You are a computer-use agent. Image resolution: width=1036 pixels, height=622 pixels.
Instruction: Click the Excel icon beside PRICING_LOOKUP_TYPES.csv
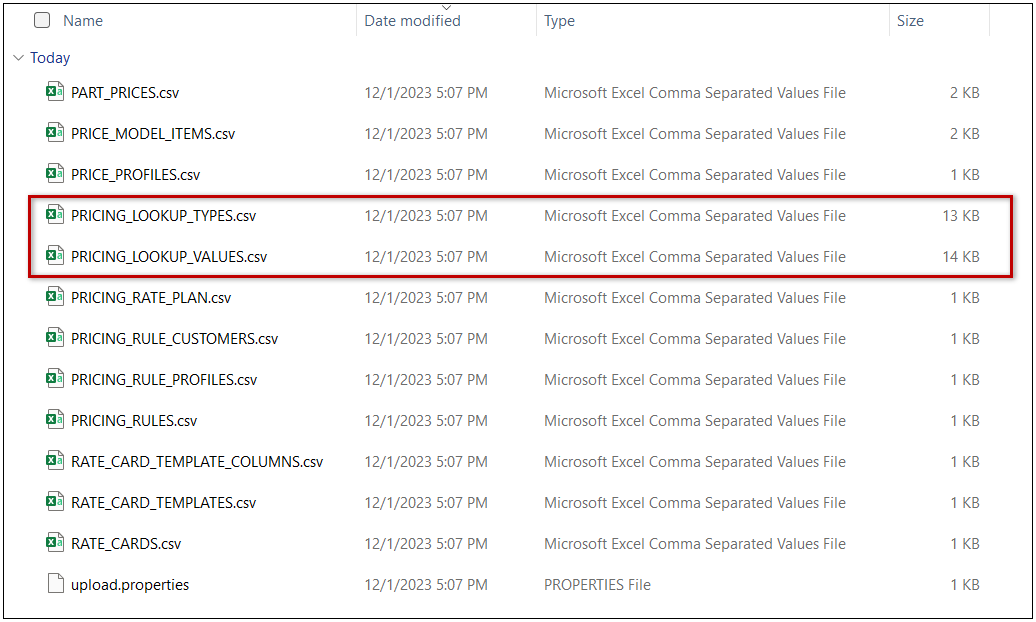coord(55,215)
